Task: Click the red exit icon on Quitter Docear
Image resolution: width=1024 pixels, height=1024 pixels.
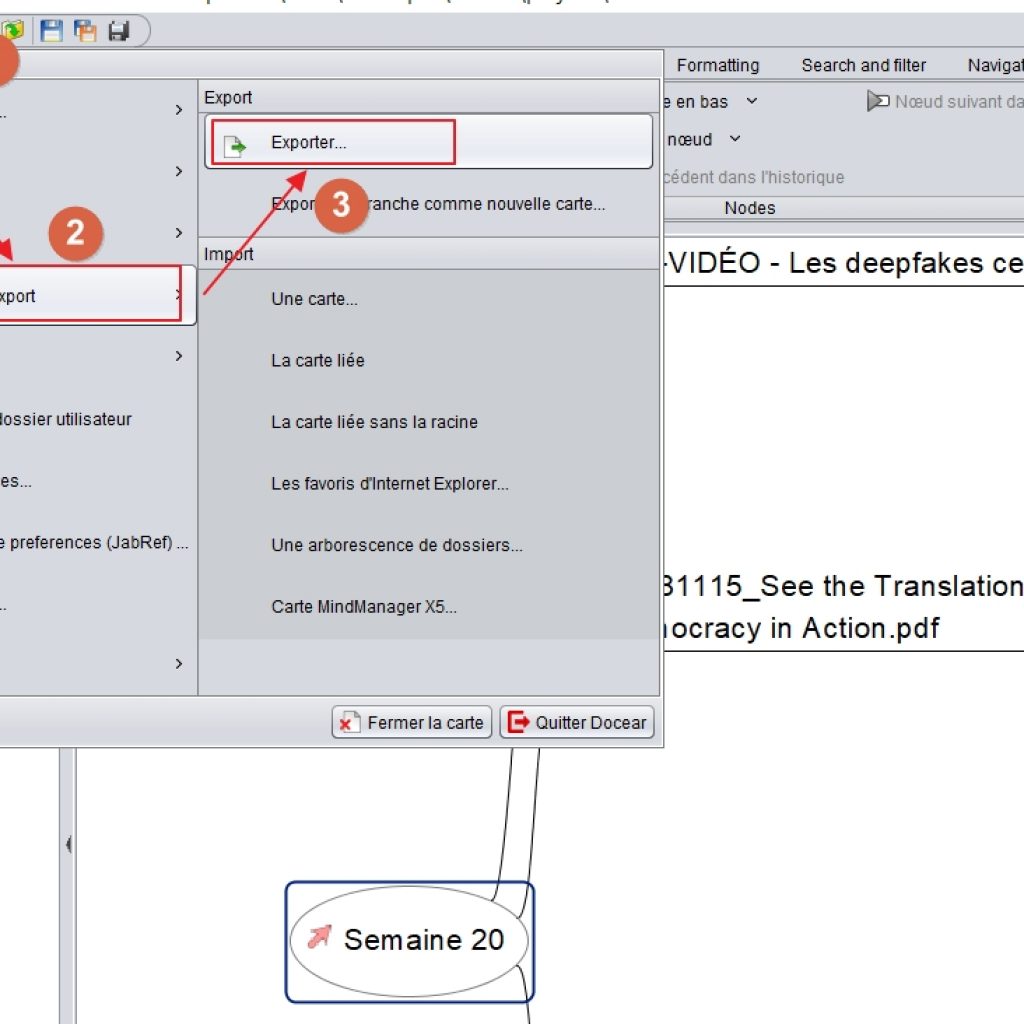Action: [x=518, y=722]
